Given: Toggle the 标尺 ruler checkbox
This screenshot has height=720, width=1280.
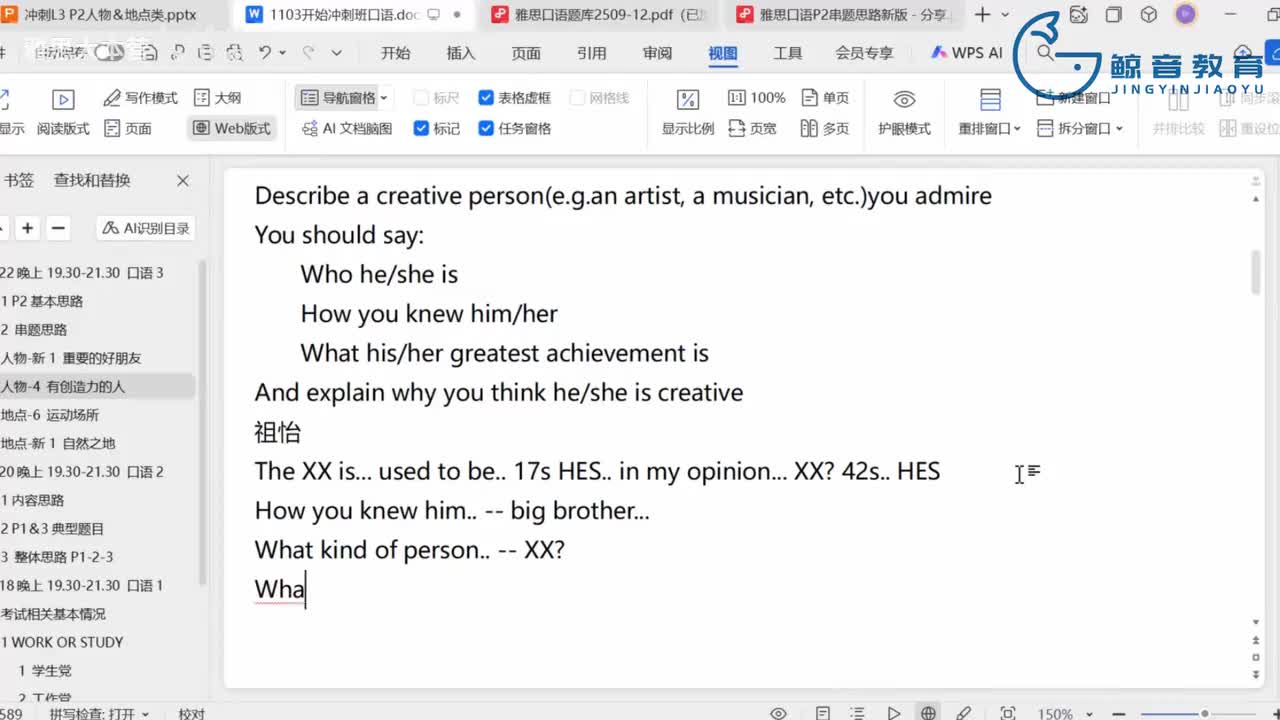Looking at the screenshot, I should (437, 98).
